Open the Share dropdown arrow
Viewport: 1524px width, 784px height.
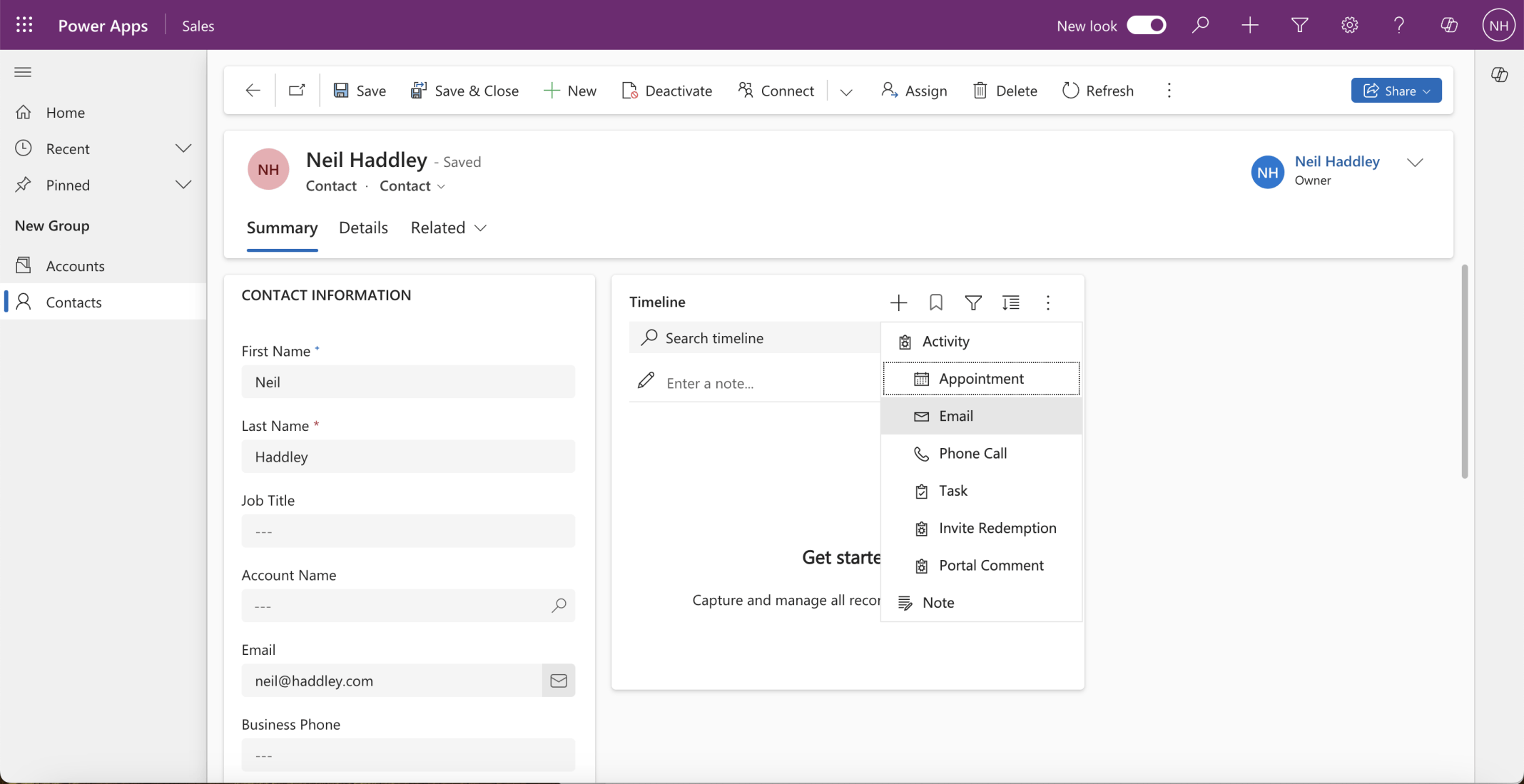click(x=1426, y=90)
